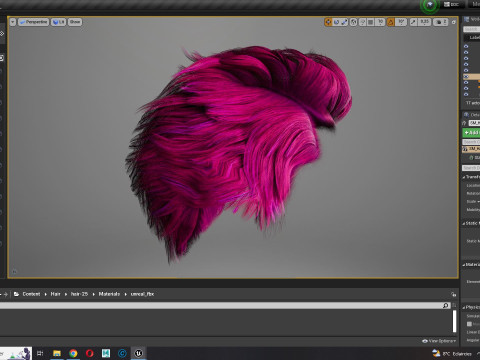Click the Mobility property label

473,210
